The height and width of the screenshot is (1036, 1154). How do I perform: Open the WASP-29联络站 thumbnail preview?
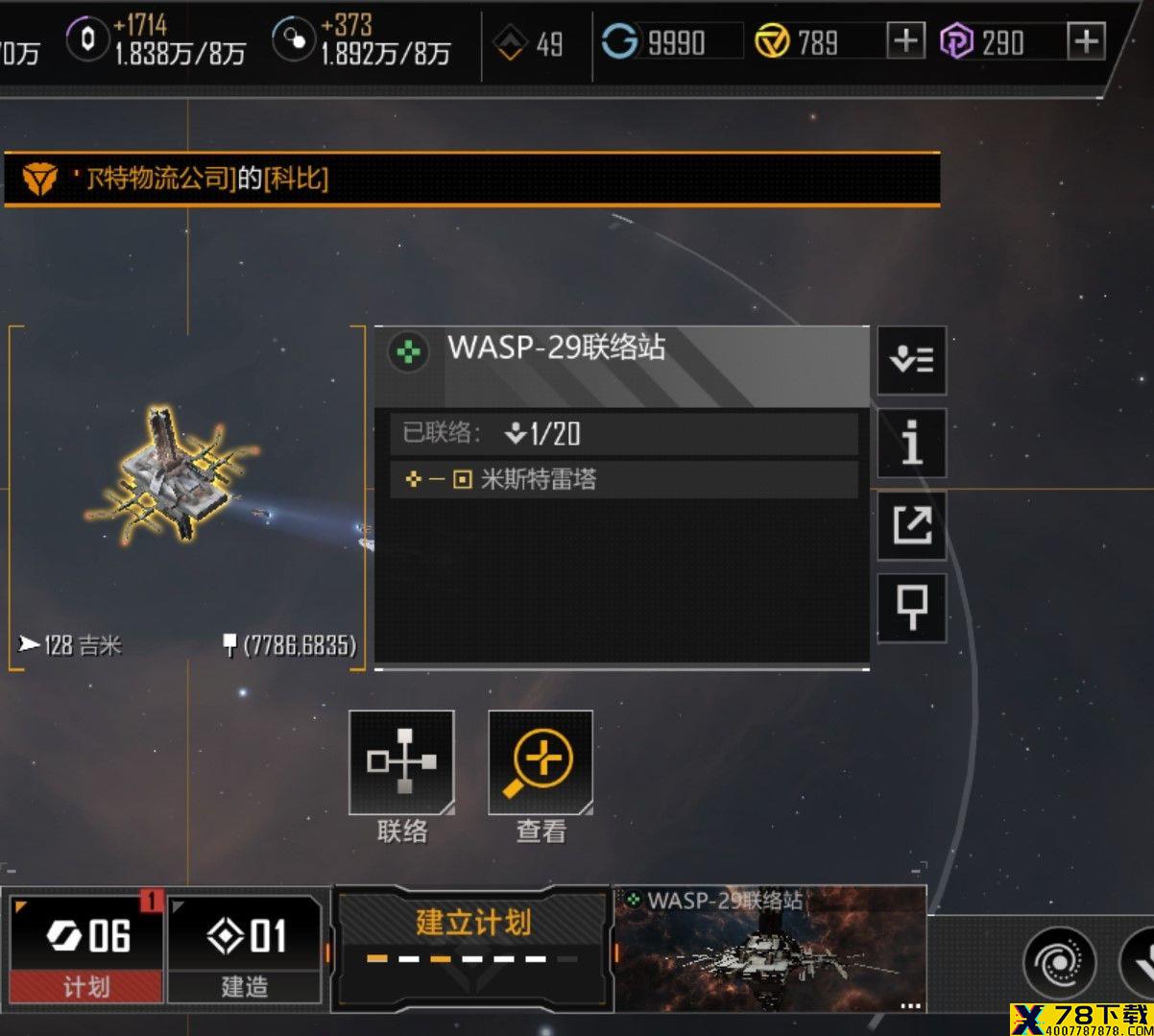[770, 949]
